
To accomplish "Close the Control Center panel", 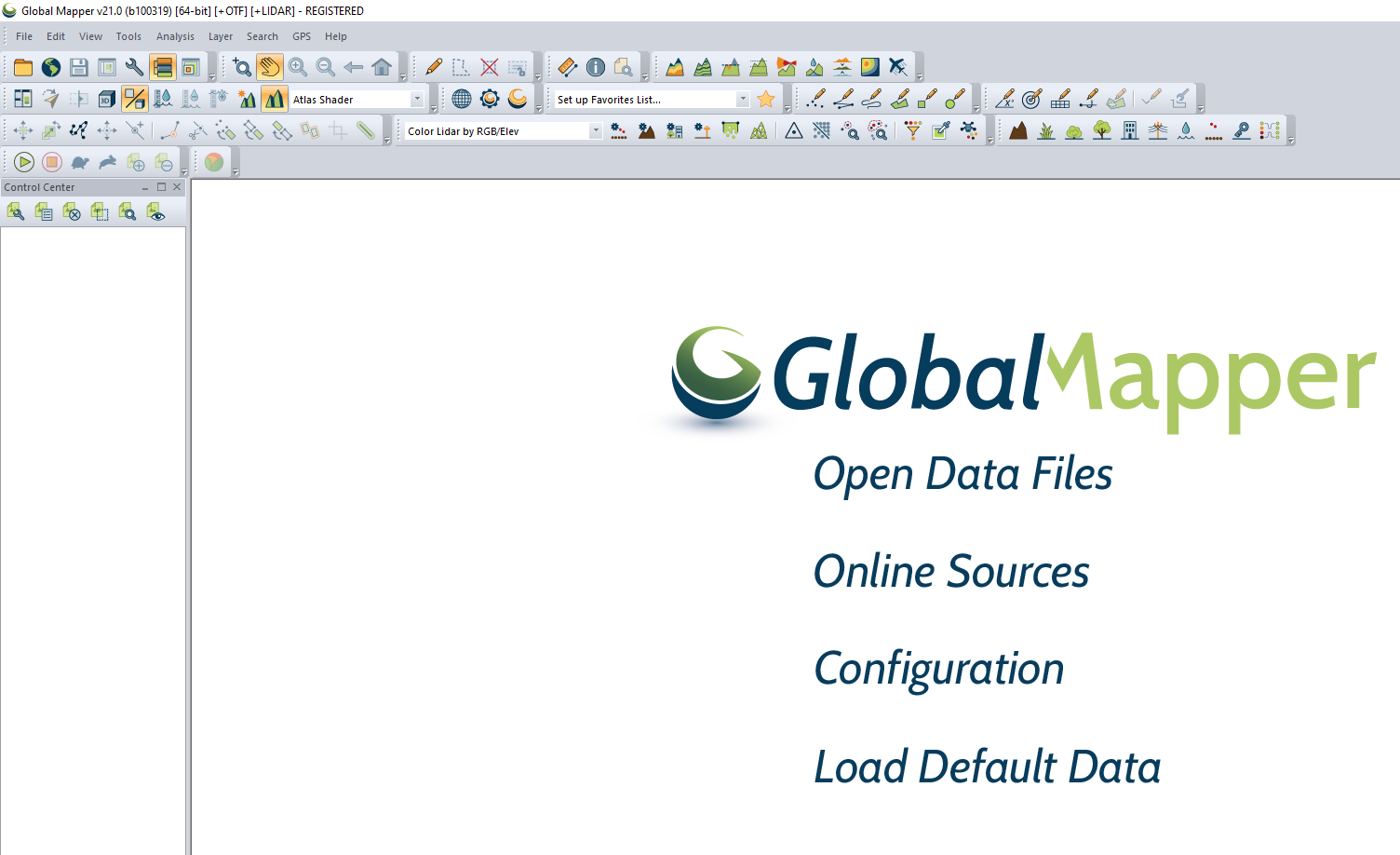I will tap(177, 187).
